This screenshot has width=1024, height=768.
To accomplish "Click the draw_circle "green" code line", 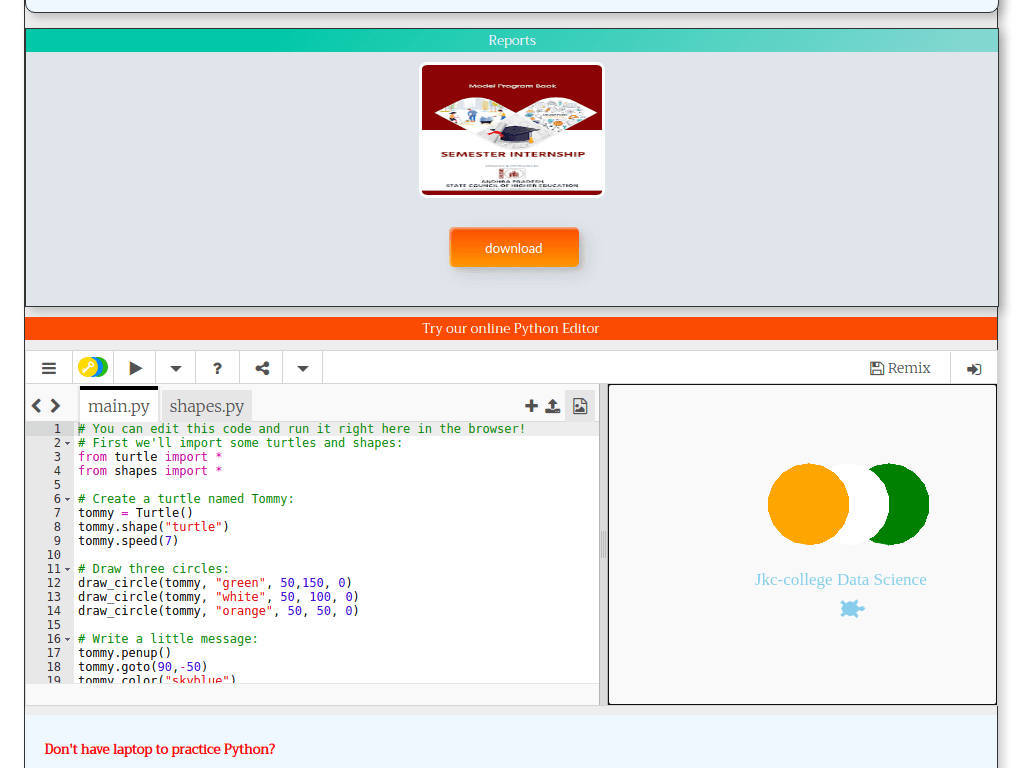I will pos(215,583).
